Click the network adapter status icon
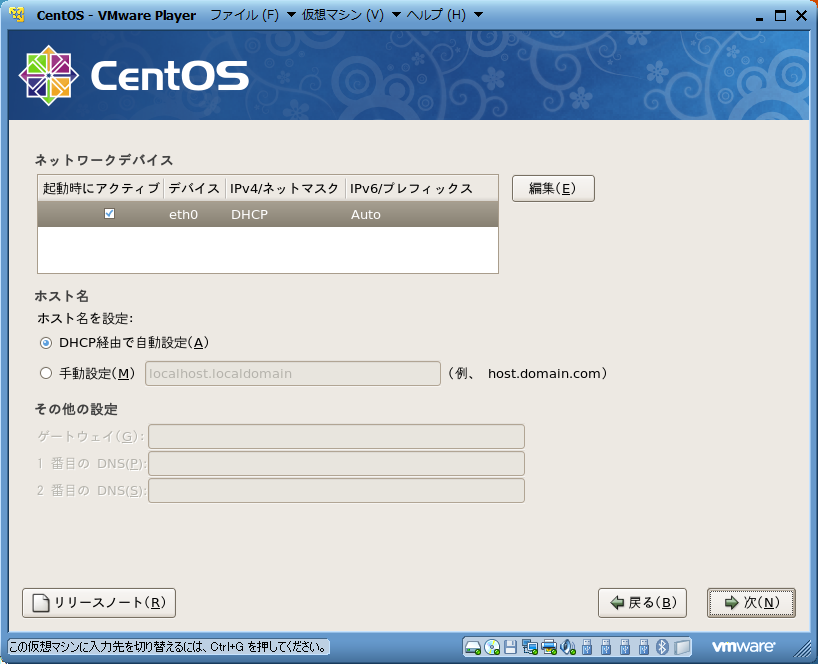This screenshot has width=818, height=664. coord(530,646)
